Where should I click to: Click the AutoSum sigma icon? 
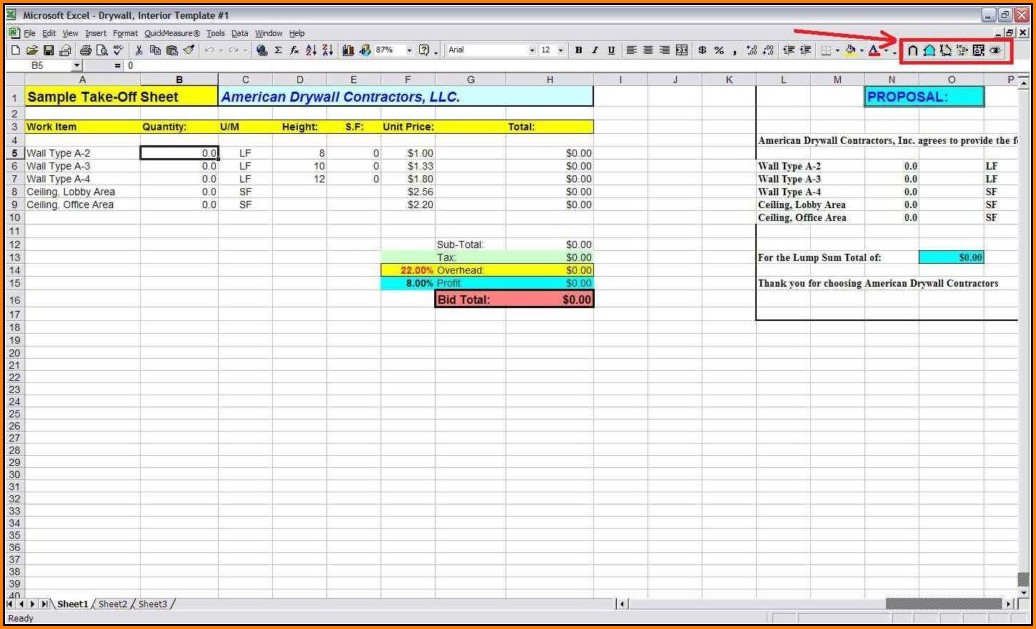pos(278,50)
